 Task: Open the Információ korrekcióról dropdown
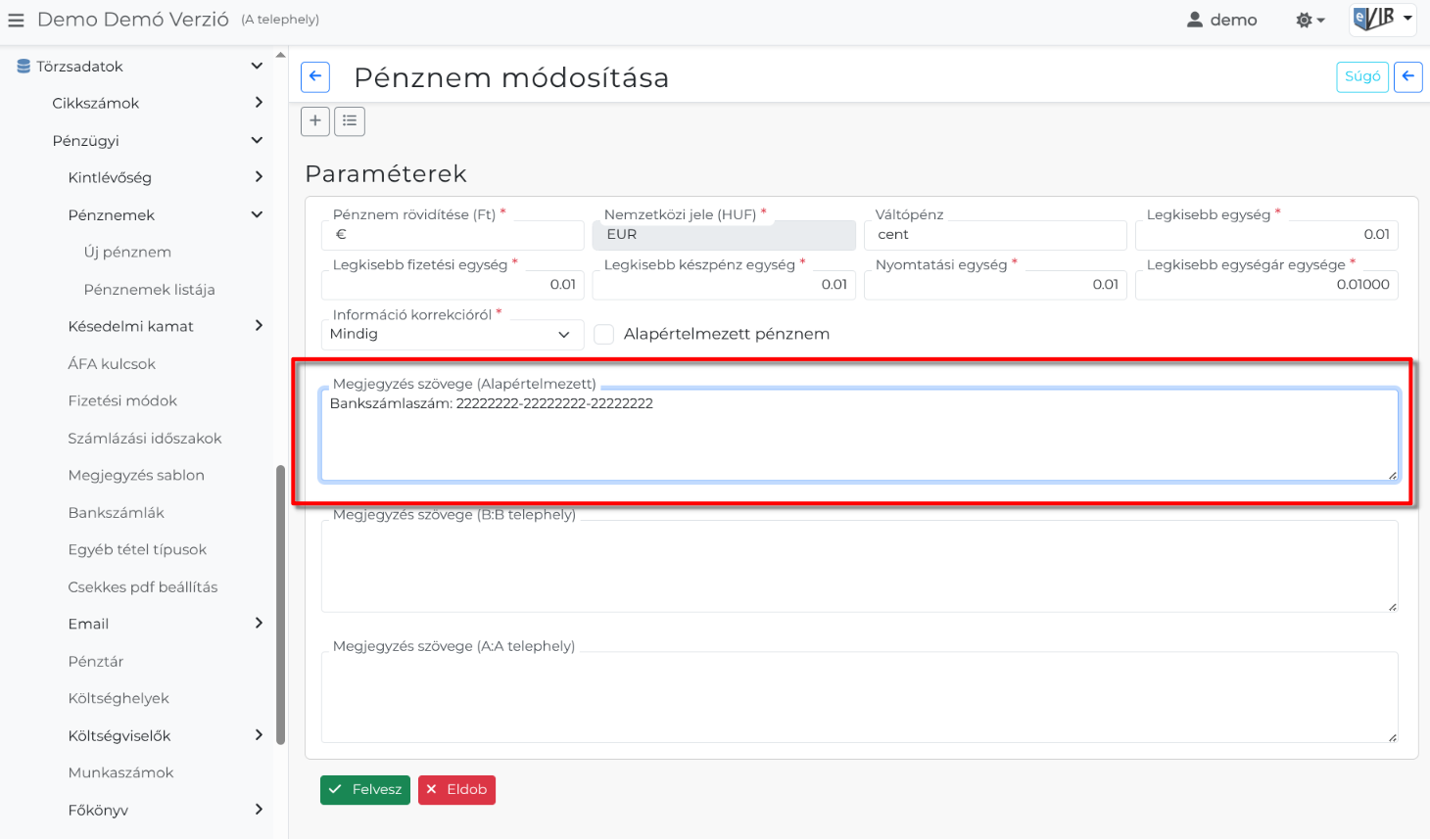pyautogui.click(x=452, y=334)
